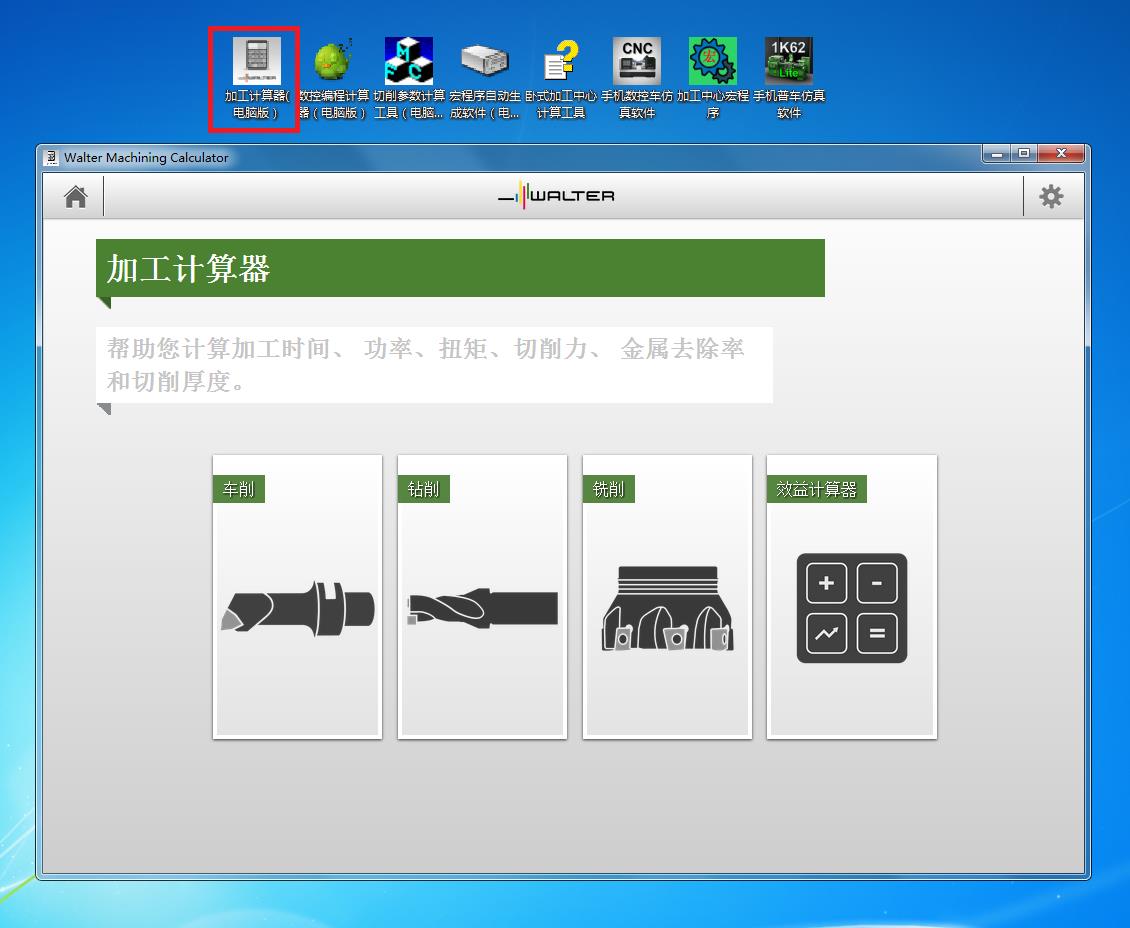This screenshot has height=928, width=1130.
Task: Click the 铣削 green label
Action: pyautogui.click(x=608, y=489)
